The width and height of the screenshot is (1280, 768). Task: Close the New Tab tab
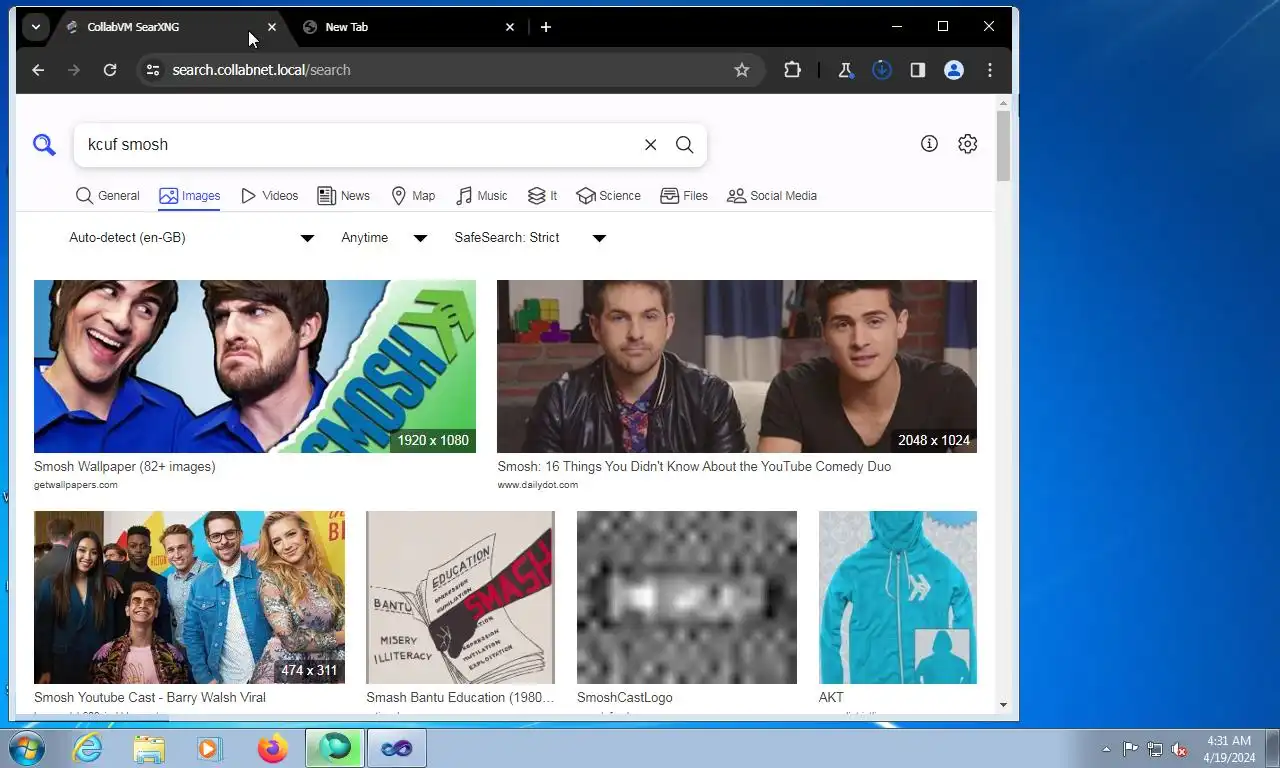tap(510, 27)
